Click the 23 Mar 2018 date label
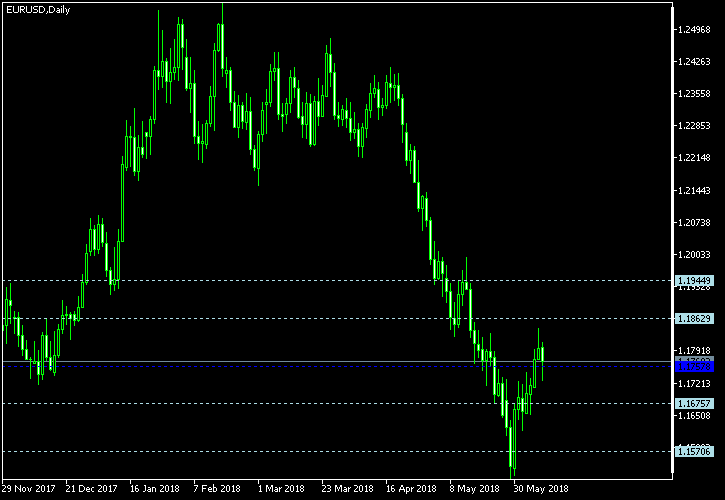Image resolution: width=725 pixels, height=500 pixels. click(x=348, y=488)
